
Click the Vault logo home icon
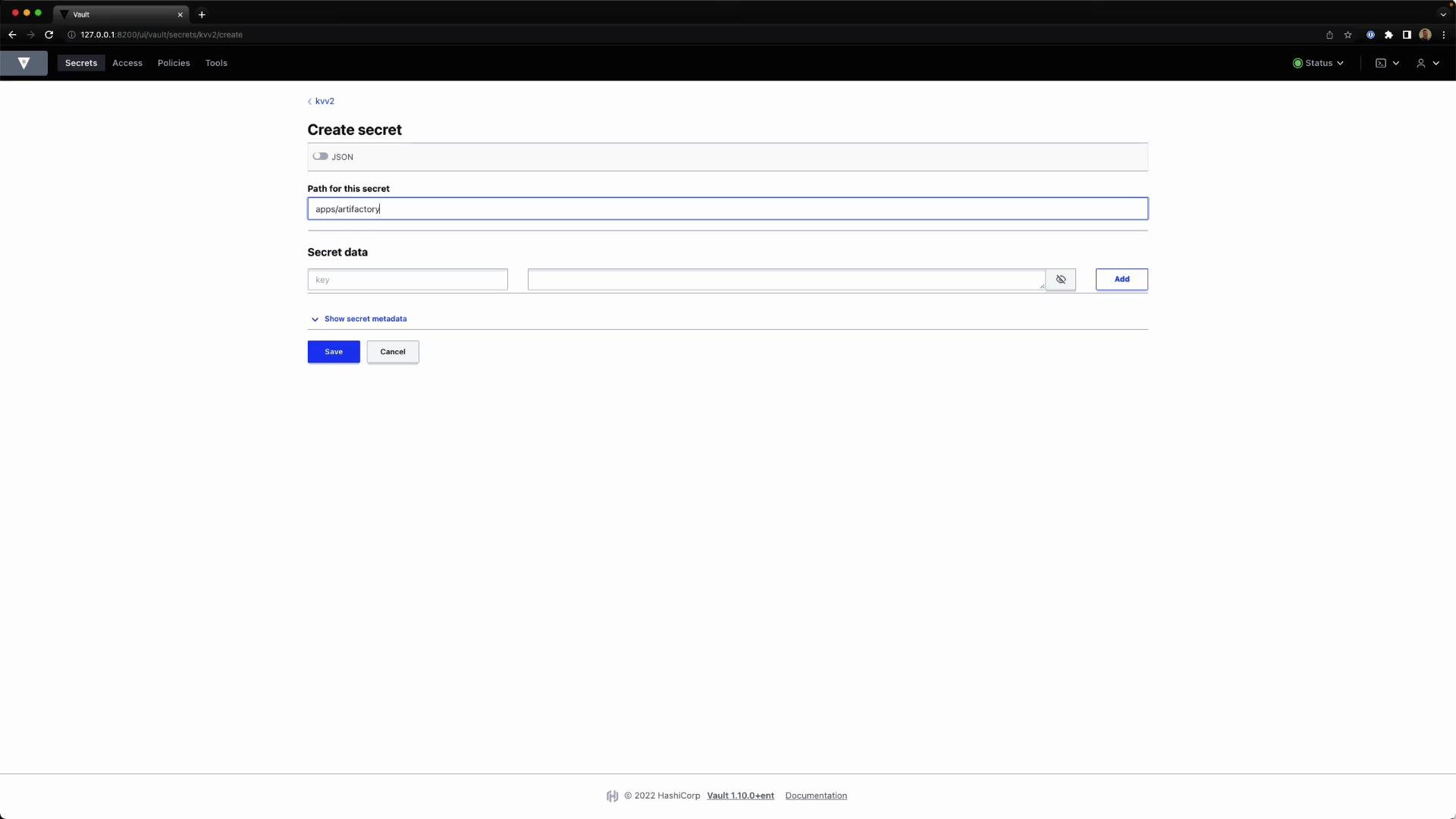24,63
